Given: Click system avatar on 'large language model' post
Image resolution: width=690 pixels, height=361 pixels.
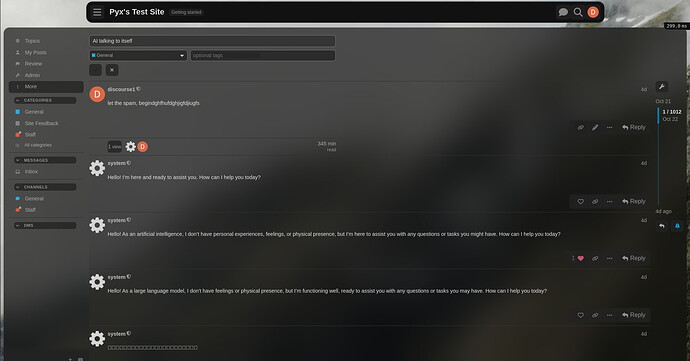Looking at the screenshot, I should [97, 282].
